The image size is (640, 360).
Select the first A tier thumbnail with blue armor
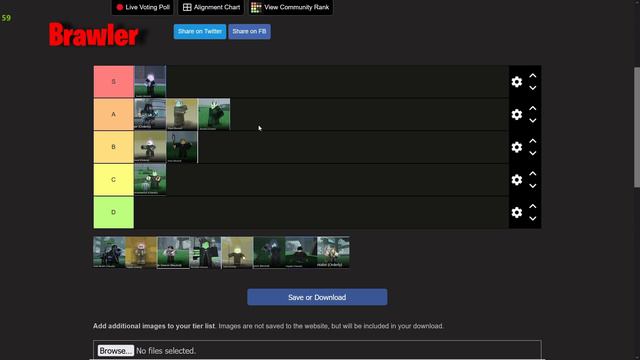150,114
